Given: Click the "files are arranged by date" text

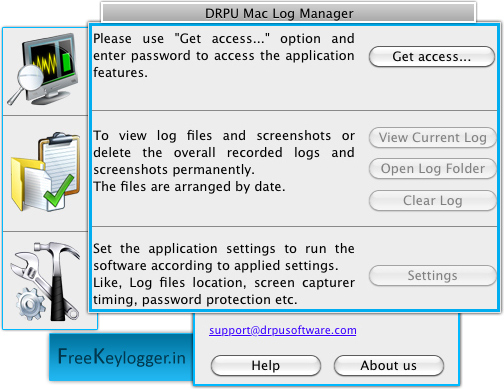Looking at the screenshot, I should pos(203,187).
